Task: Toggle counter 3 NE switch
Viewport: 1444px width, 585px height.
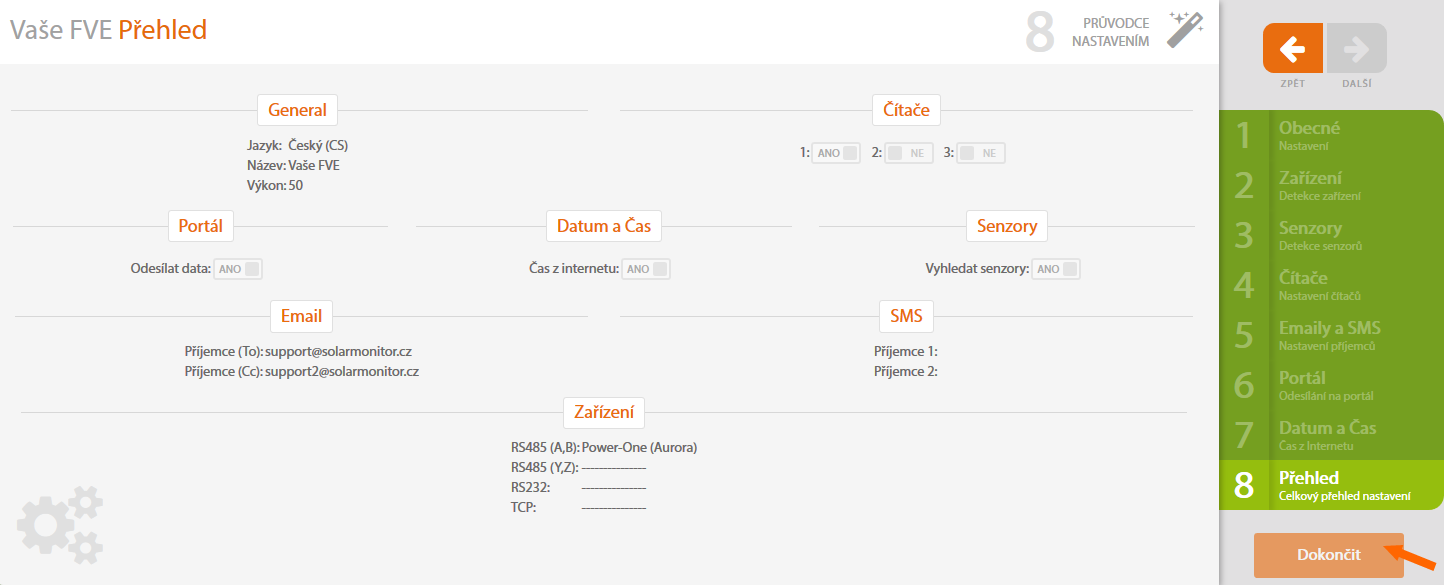Action: [x=980, y=153]
